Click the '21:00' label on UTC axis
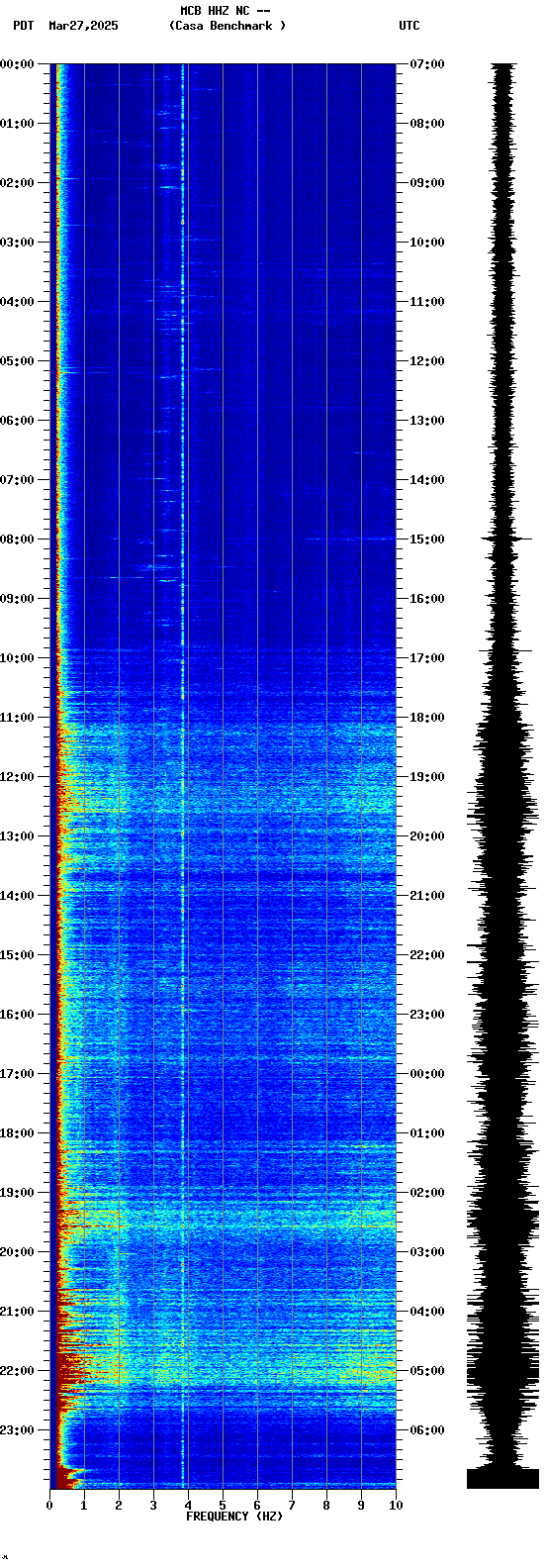546x1568 pixels. (x=427, y=896)
